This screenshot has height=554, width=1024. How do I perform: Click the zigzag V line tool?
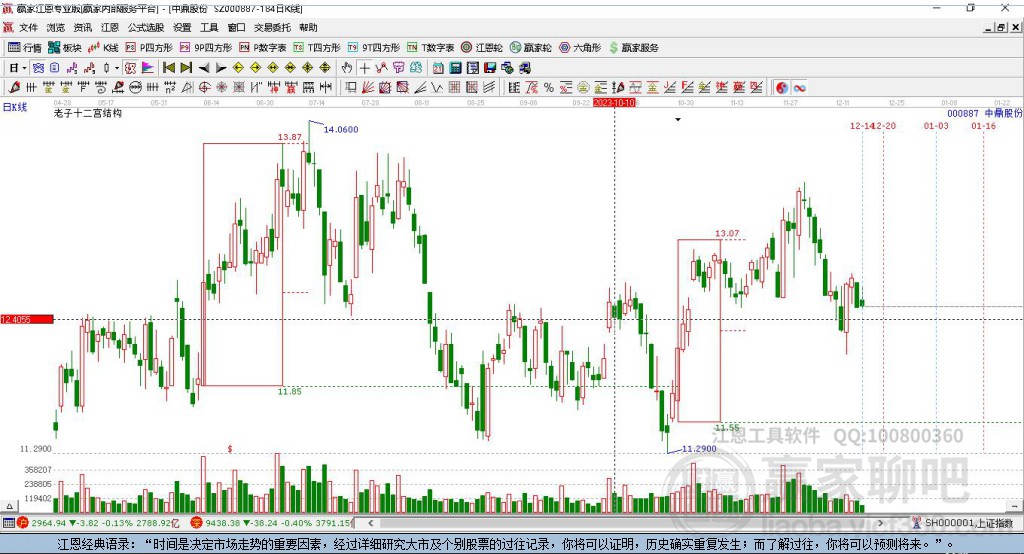(437, 88)
